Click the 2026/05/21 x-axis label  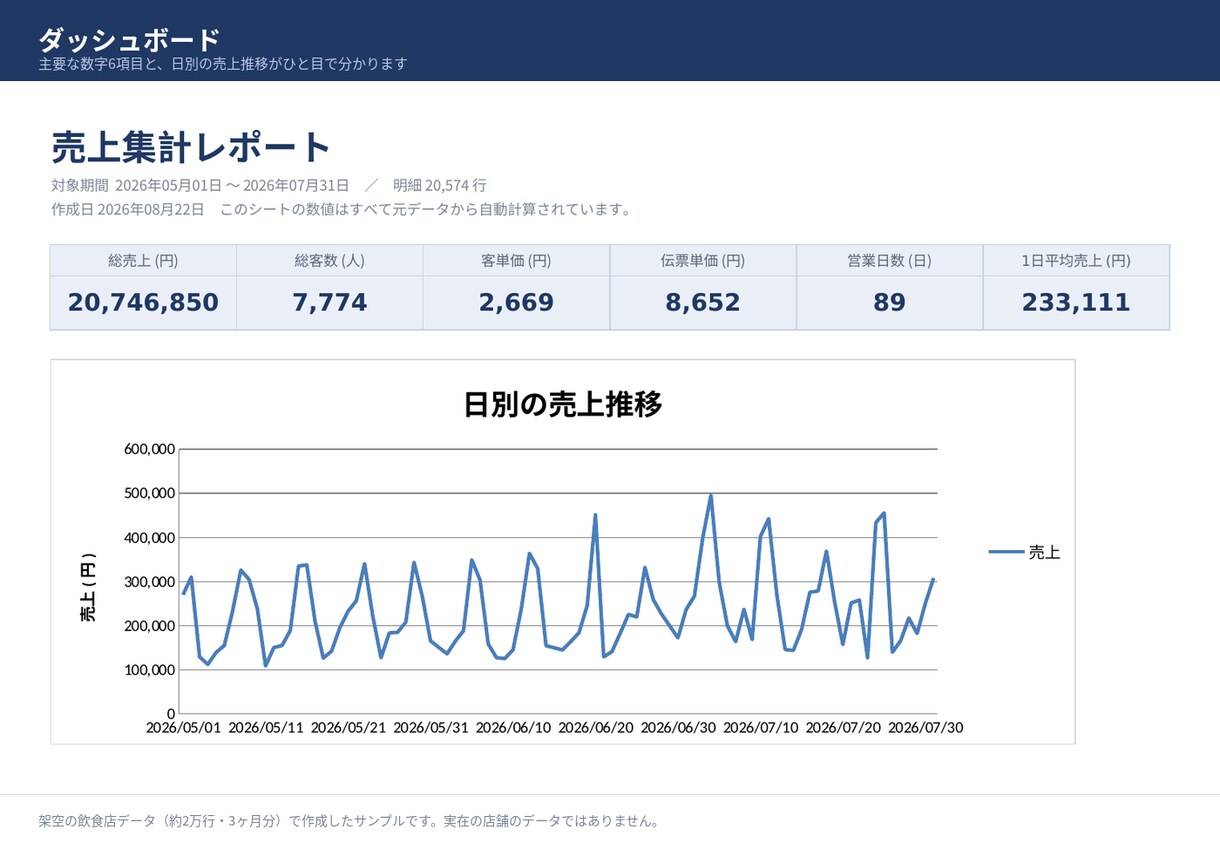[x=348, y=728]
